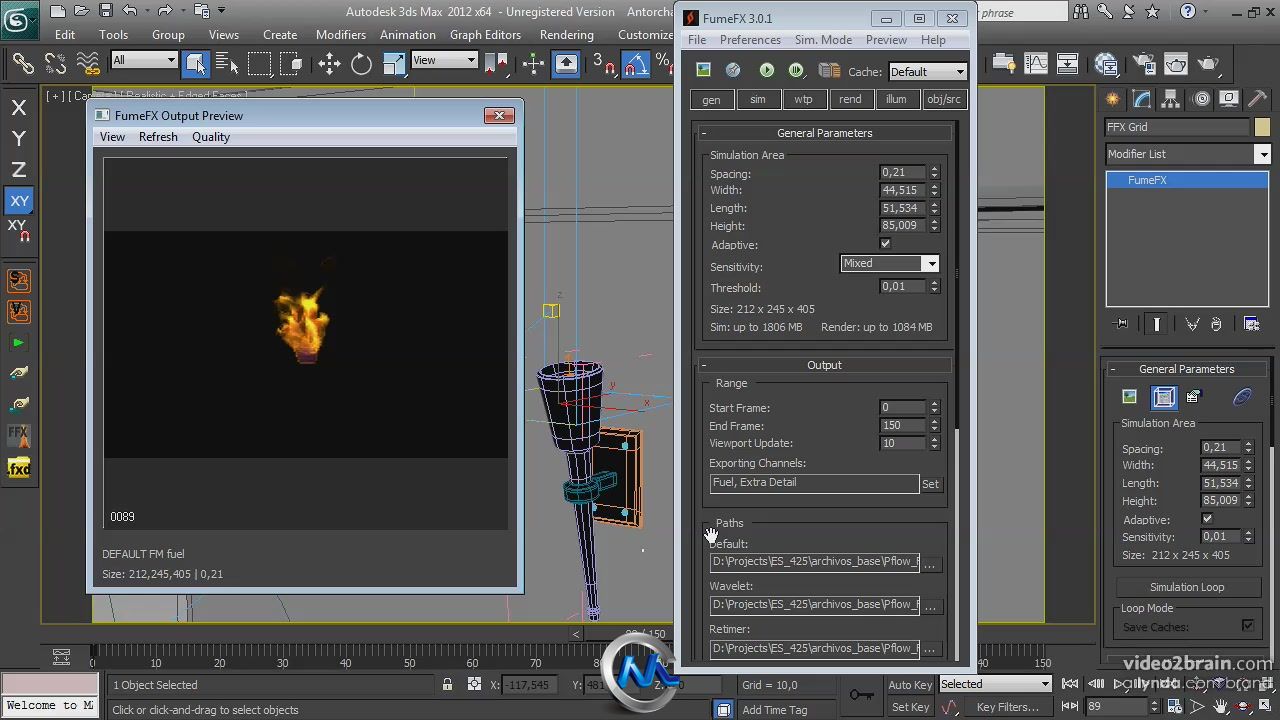
Task: Open the Sensitivity Mixed dropdown
Action: click(x=889, y=263)
